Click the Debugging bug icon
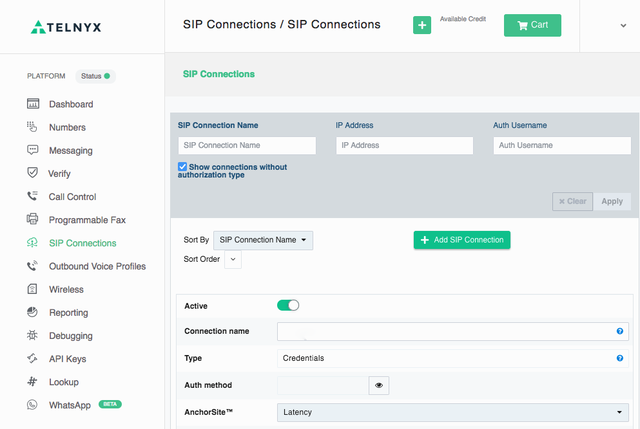Image resolution: width=640 pixels, height=429 pixels. [x=32, y=336]
